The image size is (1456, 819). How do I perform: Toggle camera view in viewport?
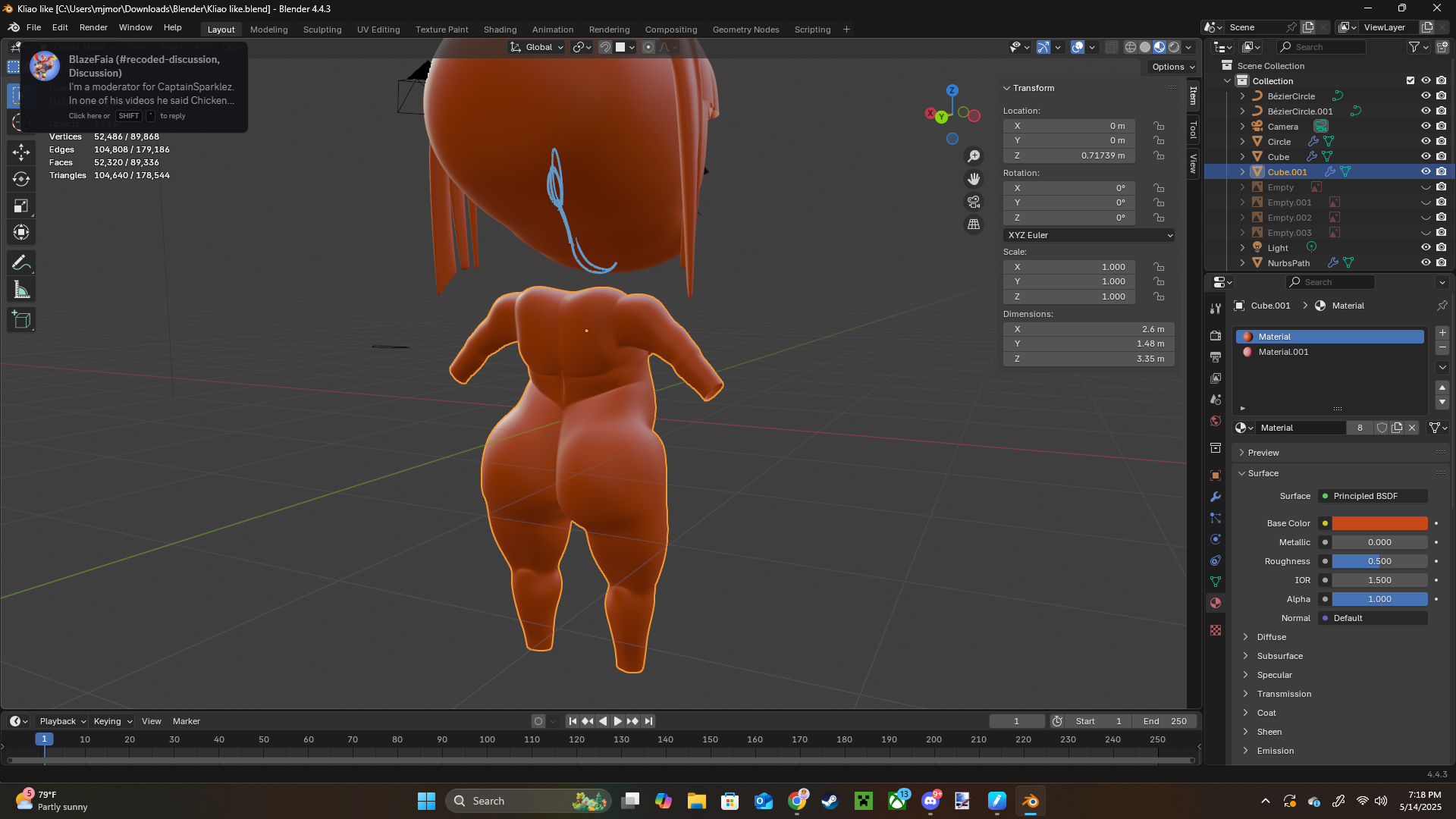[974, 202]
